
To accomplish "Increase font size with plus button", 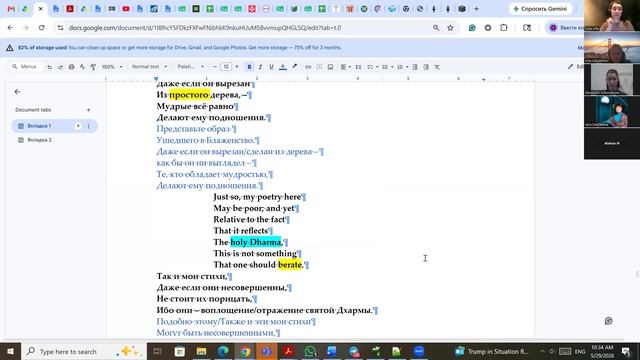I will pos(237,67).
